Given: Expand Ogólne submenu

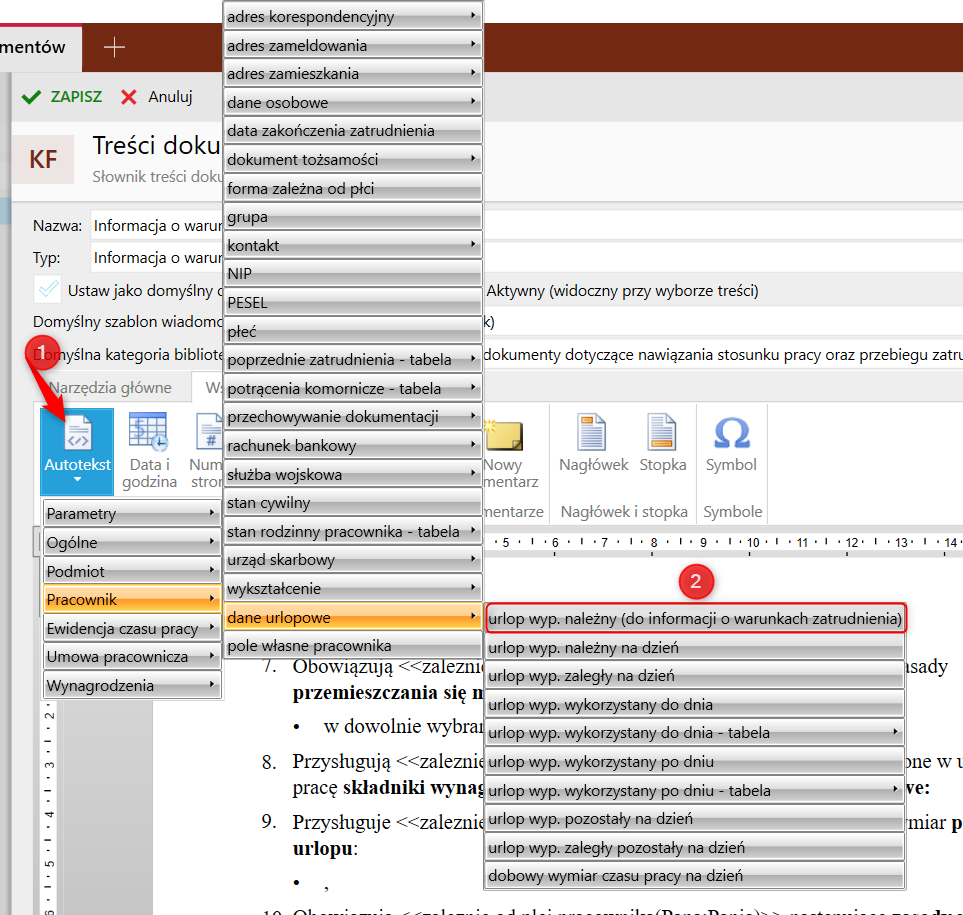Looking at the screenshot, I should coord(132,542).
